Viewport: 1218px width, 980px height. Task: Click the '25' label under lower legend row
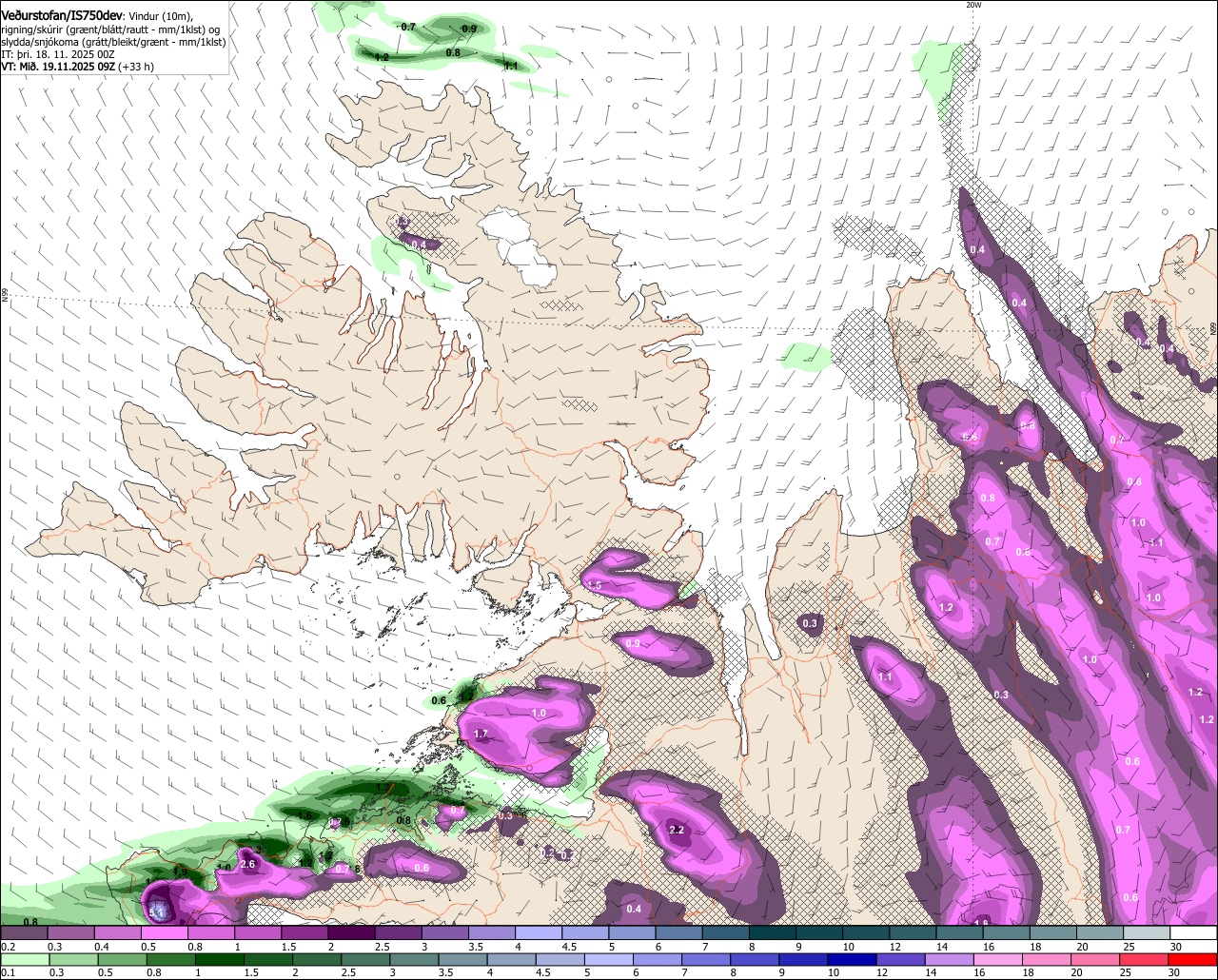pos(1124,972)
